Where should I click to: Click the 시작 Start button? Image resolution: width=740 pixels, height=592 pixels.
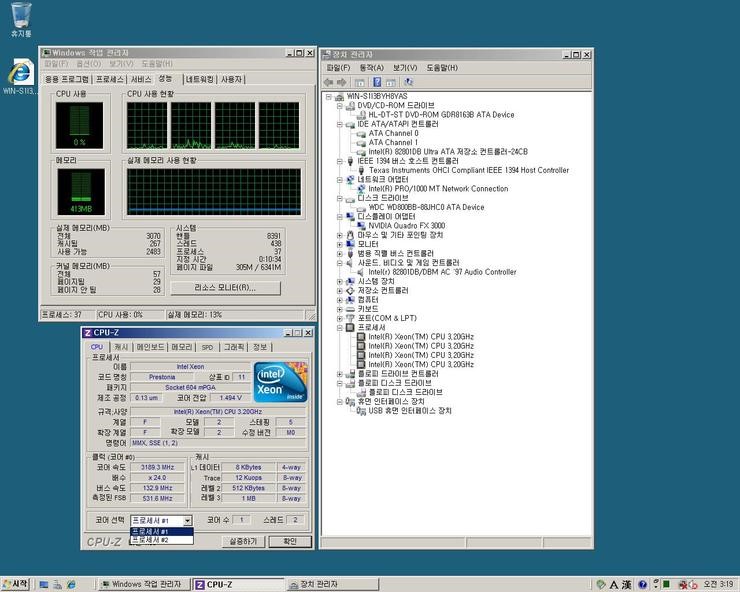[x=15, y=584]
